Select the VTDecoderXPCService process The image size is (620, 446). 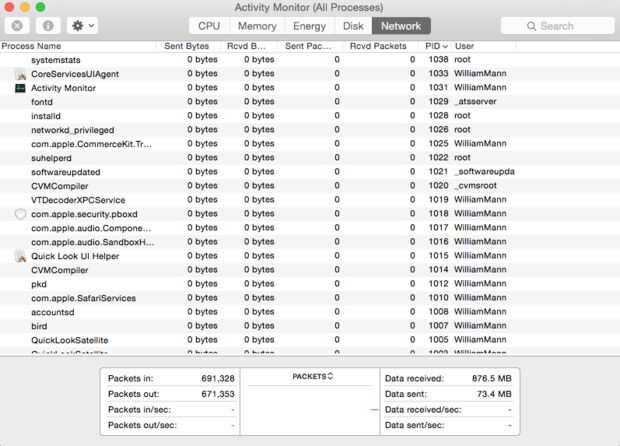point(310,200)
